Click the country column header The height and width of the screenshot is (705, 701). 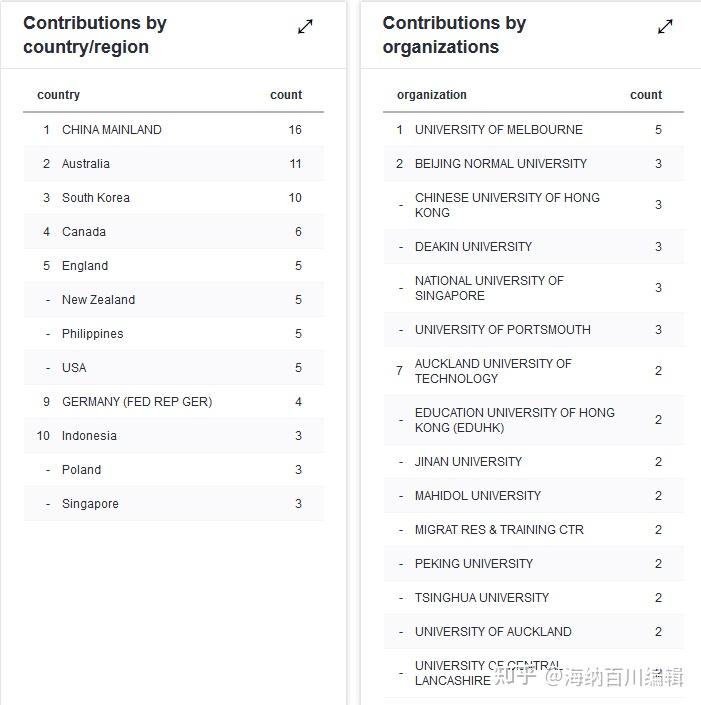(58, 95)
